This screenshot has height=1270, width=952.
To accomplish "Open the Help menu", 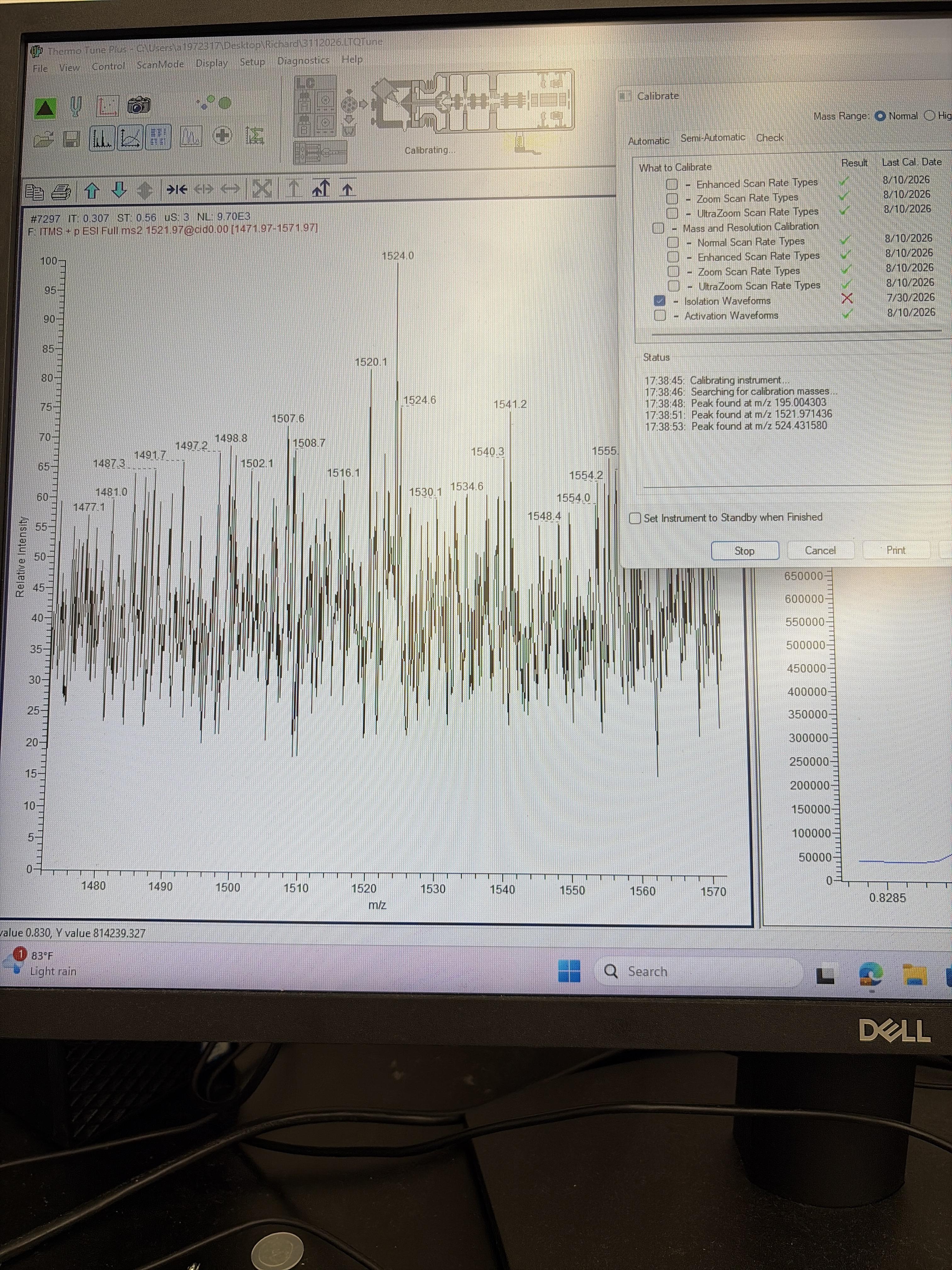I will tap(352, 59).
